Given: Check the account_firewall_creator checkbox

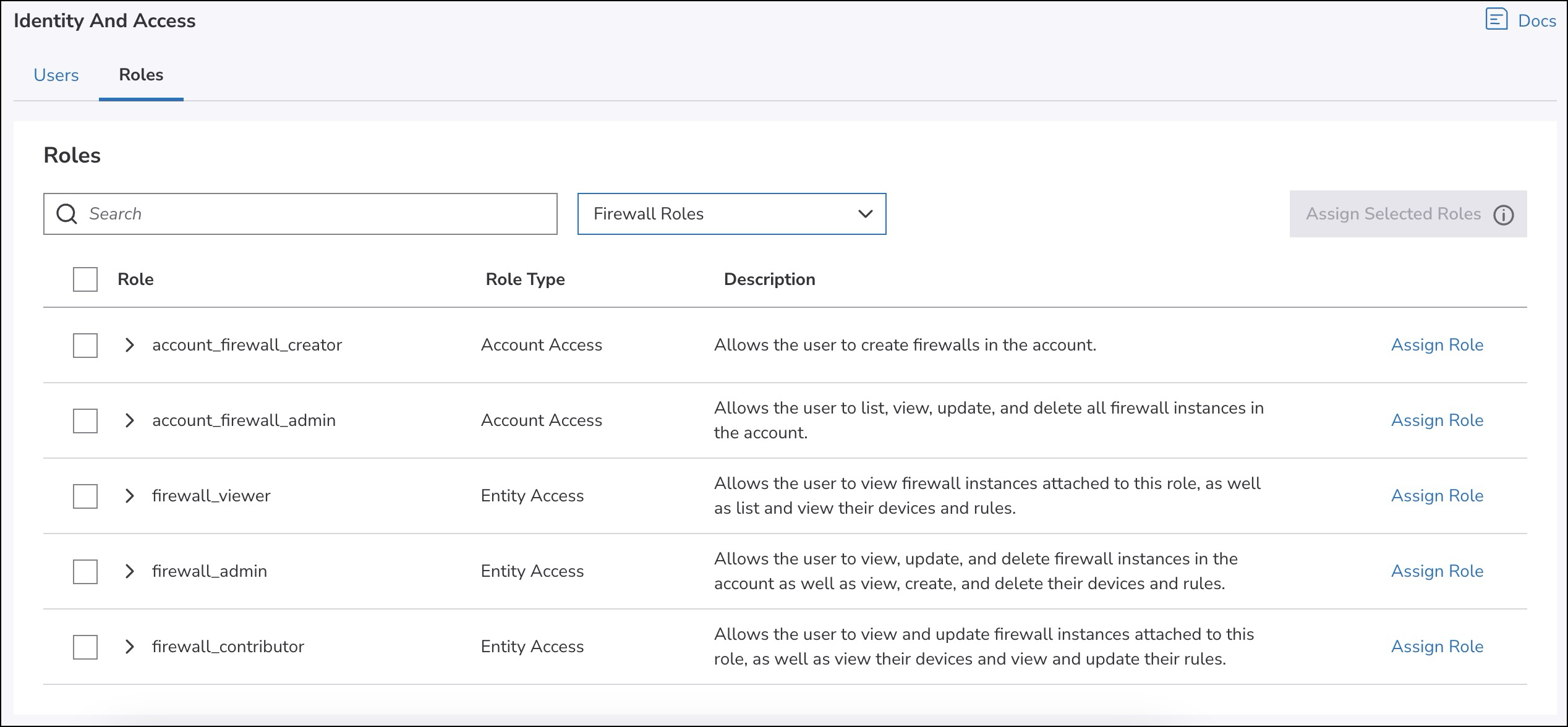Looking at the screenshot, I should pos(85,345).
